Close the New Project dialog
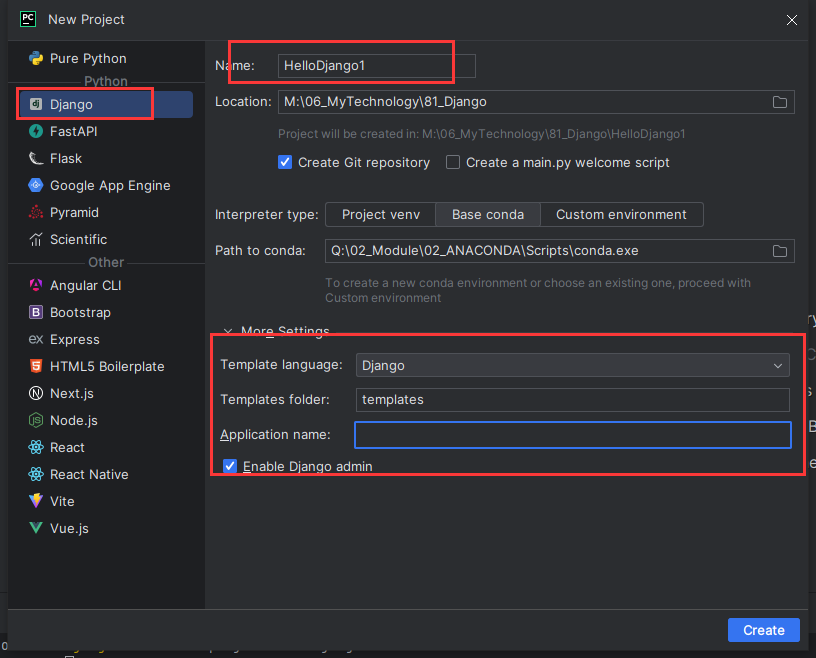This screenshot has height=658, width=816. (x=792, y=20)
